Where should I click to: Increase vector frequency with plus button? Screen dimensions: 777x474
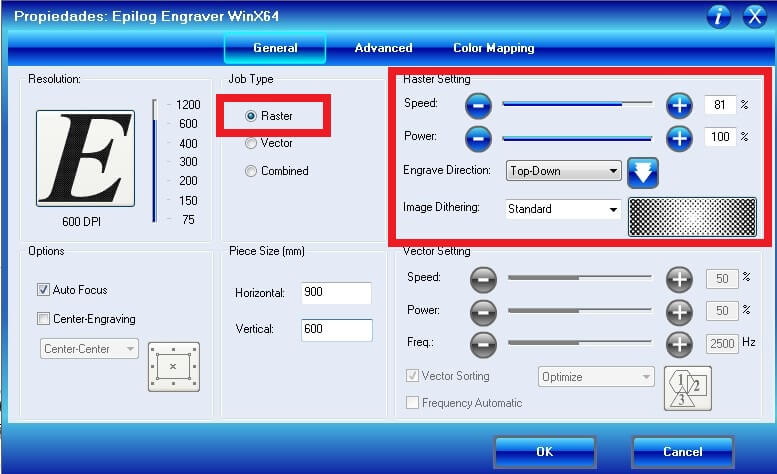(x=679, y=344)
